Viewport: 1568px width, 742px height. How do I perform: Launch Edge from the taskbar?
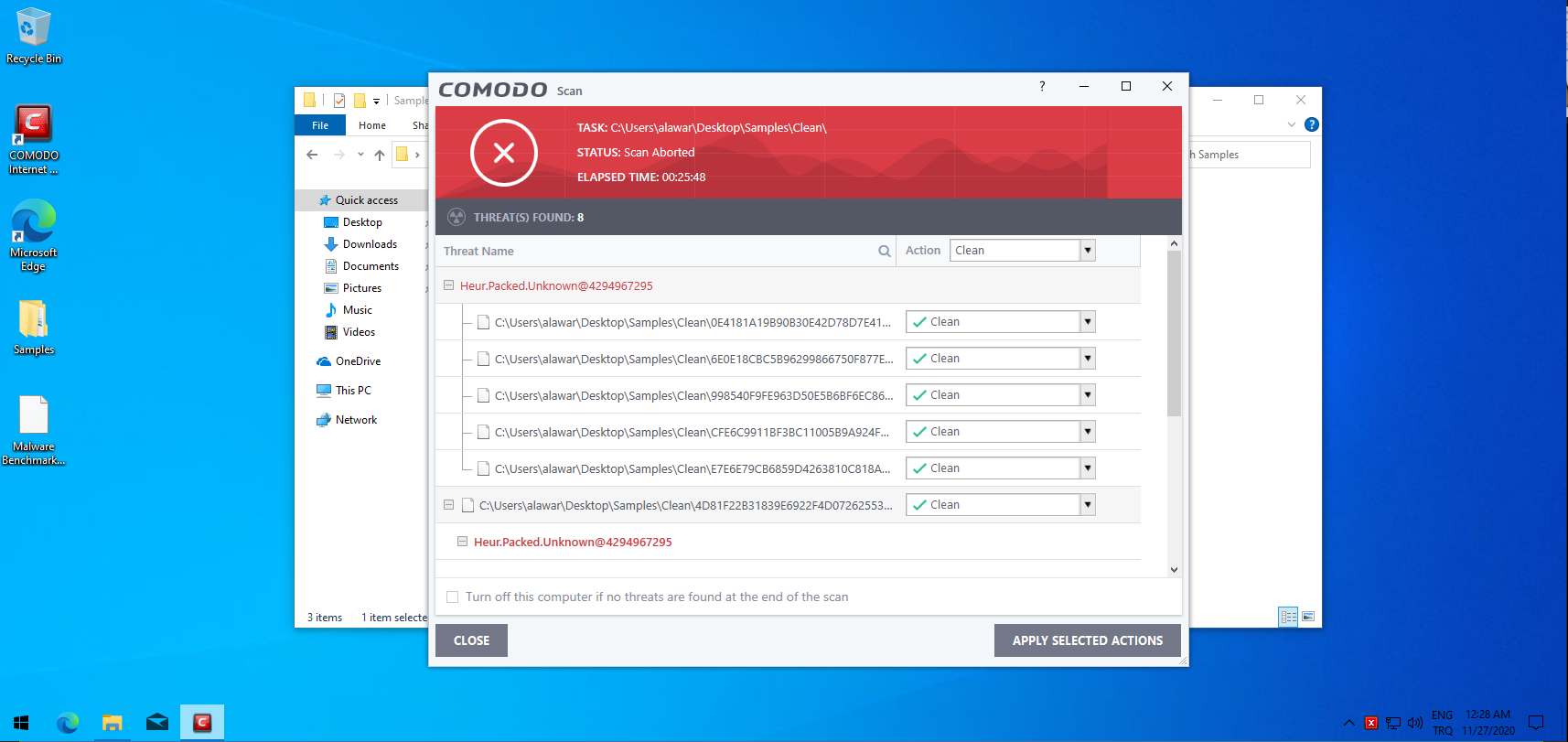pos(68,723)
